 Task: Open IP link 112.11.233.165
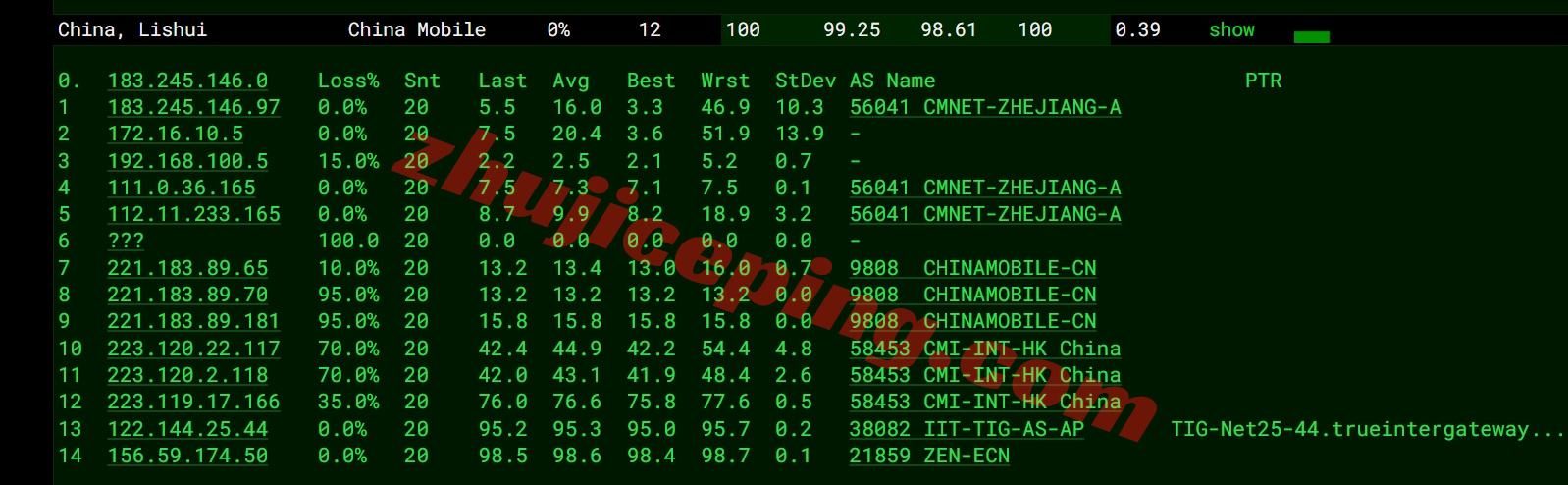pyautogui.click(x=193, y=214)
